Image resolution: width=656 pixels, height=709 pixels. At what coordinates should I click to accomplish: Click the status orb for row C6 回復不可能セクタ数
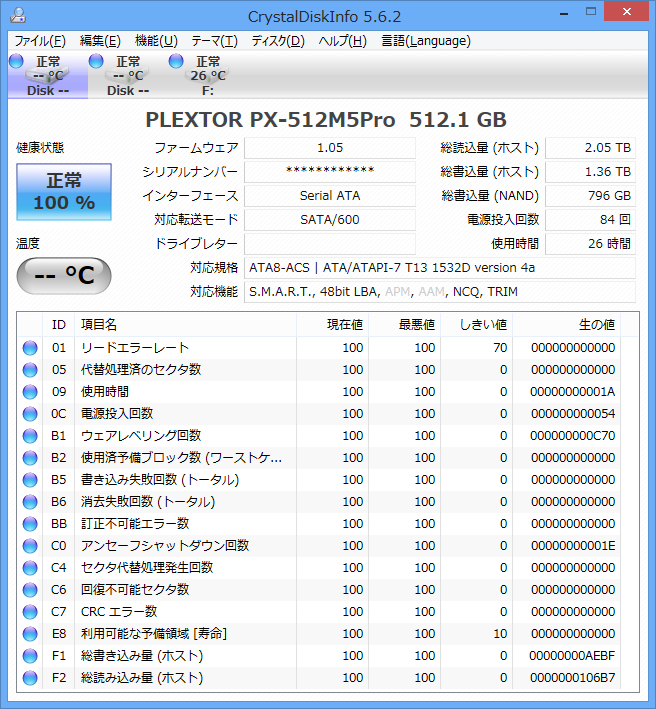tap(30, 590)
